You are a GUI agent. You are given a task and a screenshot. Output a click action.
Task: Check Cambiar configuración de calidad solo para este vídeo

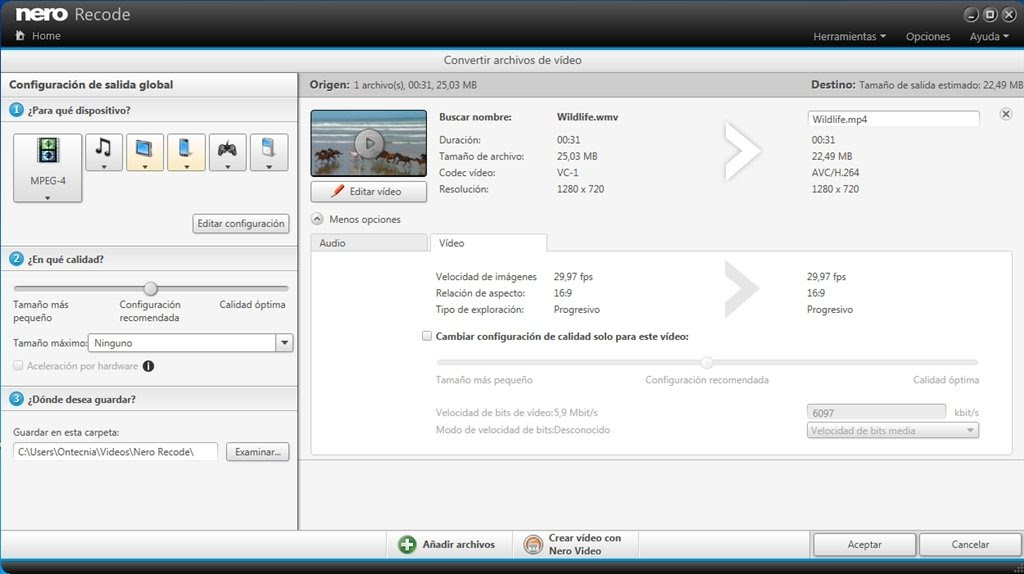click(x=426, y=336)
